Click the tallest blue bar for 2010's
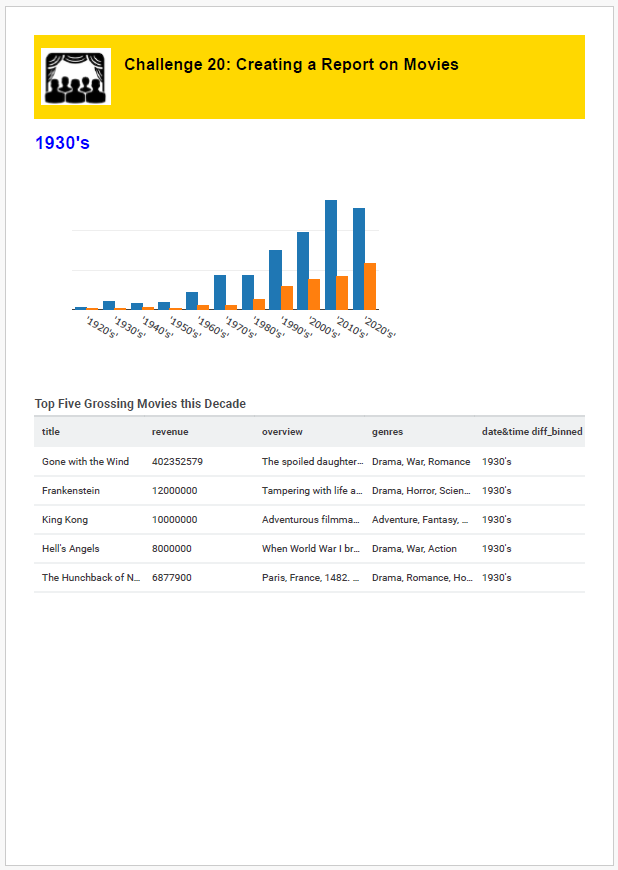 (331, 255)
